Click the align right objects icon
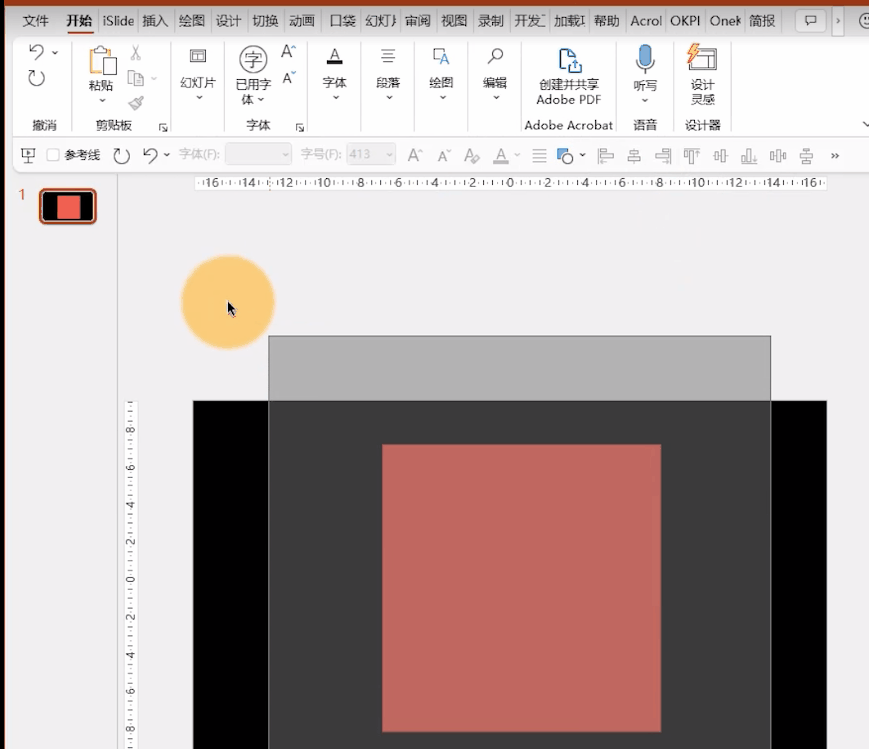Image resolution: width=869 pixels, height=749 pixels. (x=663, y=156)
